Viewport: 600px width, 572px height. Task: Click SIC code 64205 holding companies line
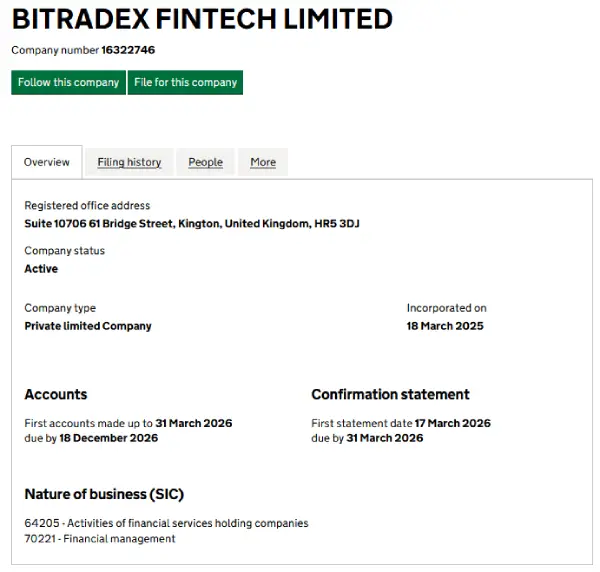coord(166,523)
